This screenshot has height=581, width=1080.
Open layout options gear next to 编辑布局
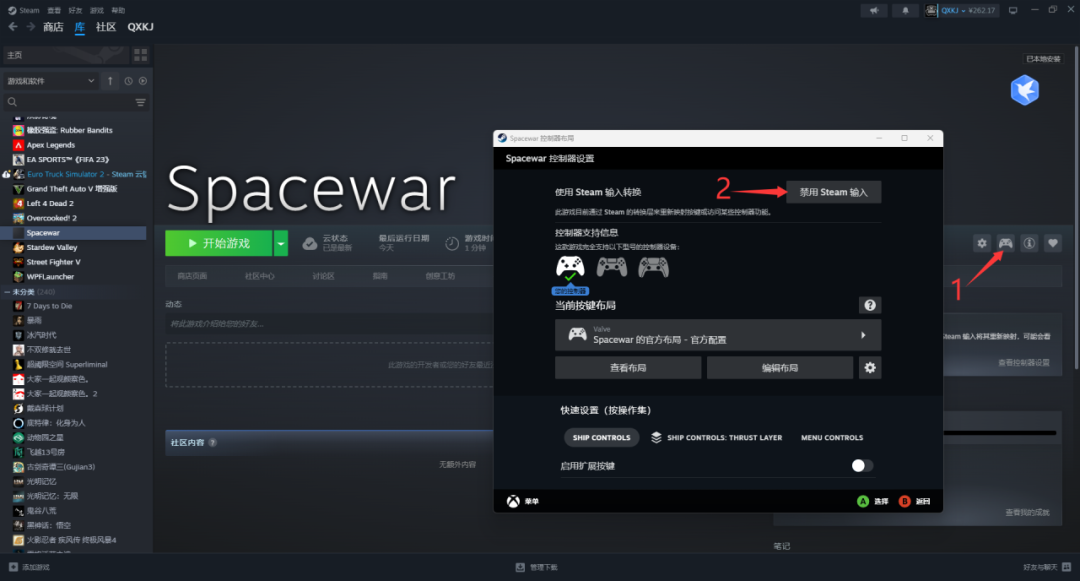870,368
